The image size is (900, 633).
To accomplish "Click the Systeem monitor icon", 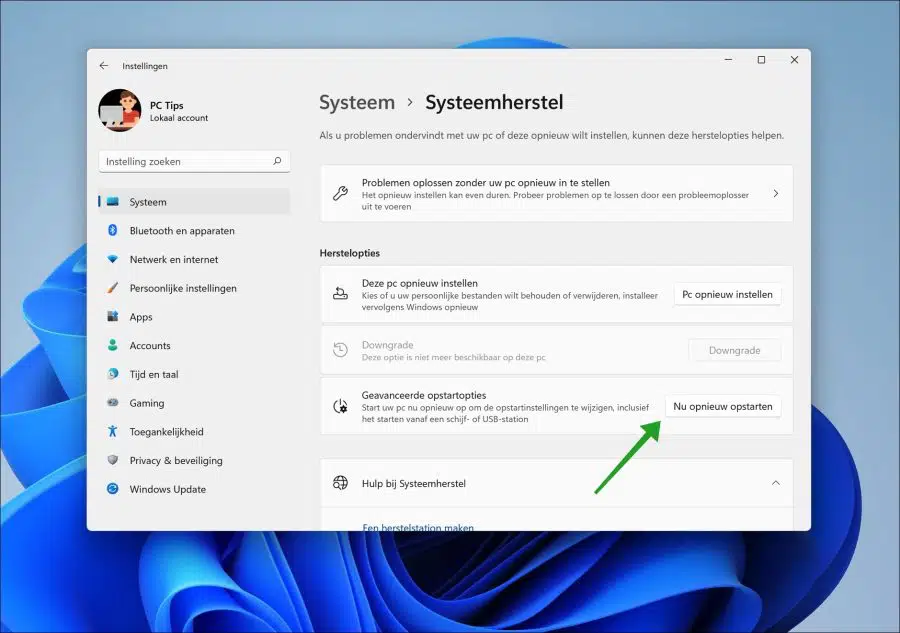I will [112, 201].
